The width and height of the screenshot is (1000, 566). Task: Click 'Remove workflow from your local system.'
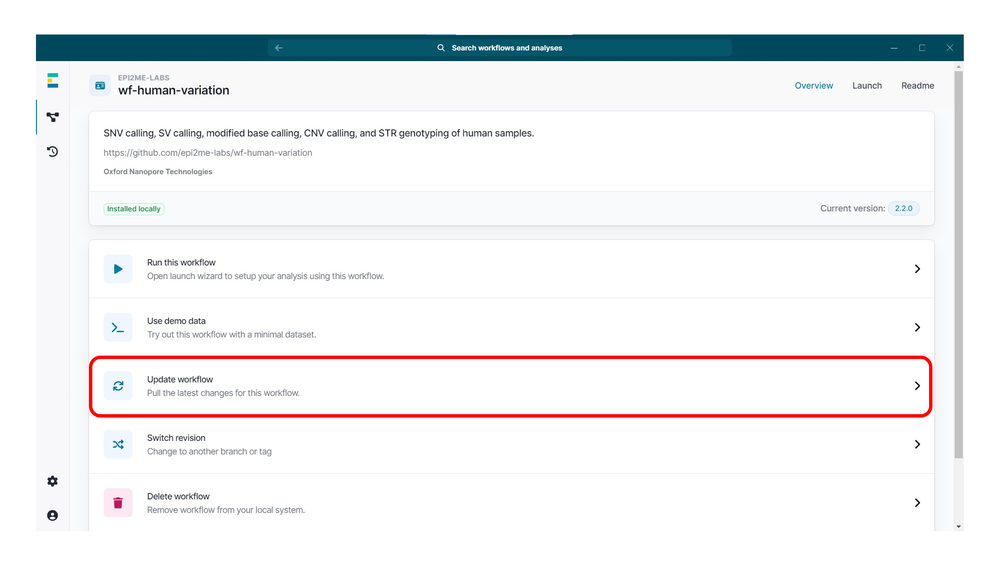tap(226, 510)
